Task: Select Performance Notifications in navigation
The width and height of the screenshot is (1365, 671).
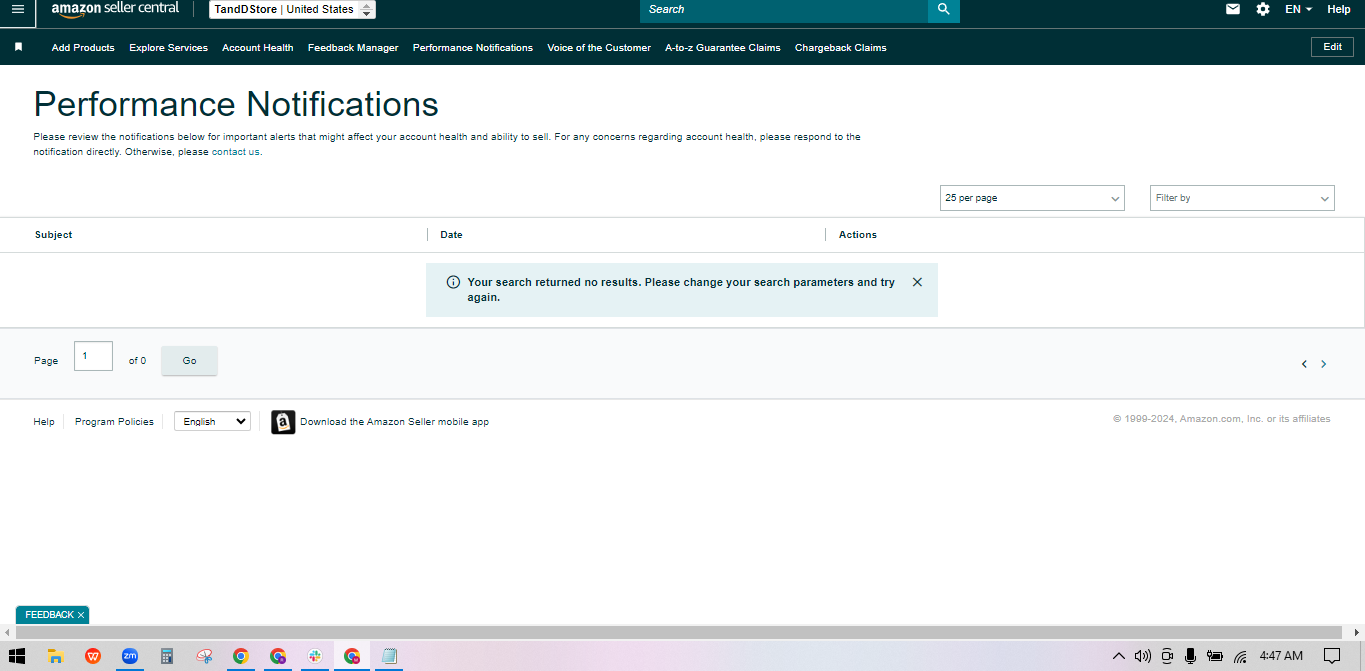Action: tap(473, 48)
